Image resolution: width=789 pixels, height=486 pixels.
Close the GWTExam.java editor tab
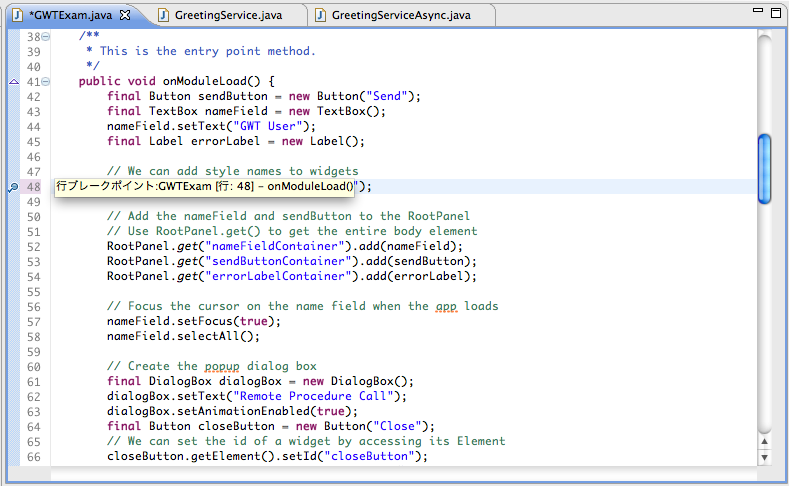coord(125,15)
